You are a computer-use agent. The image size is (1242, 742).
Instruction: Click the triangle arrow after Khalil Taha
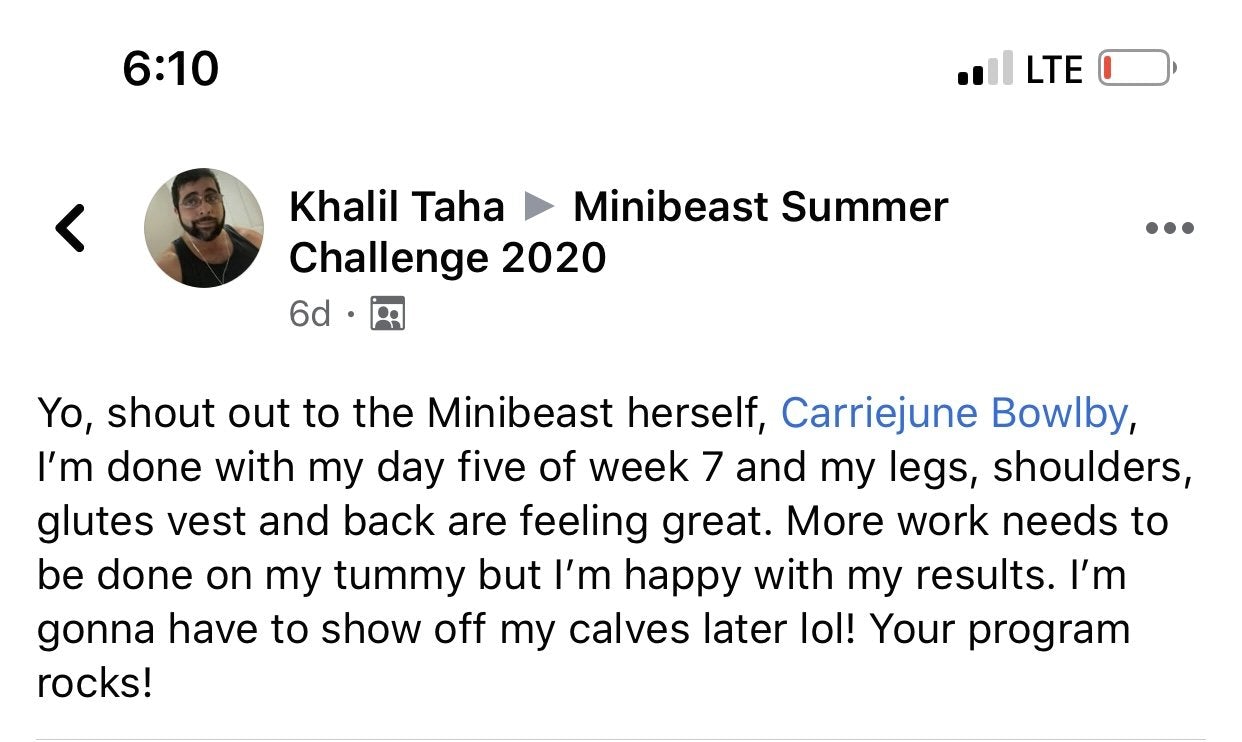coord(539,208)
